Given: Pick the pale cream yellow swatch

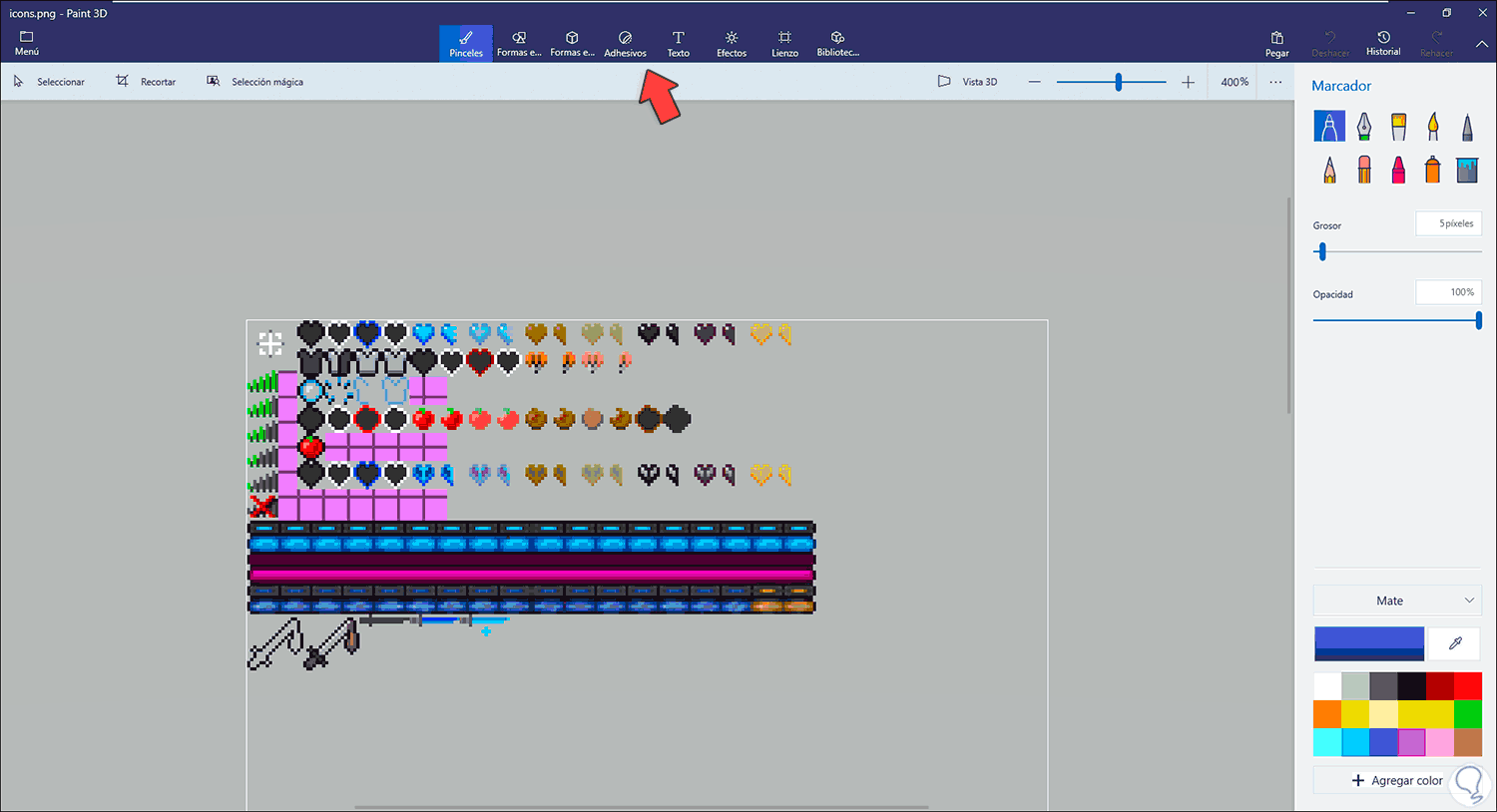Looking at the screenshot, I should tap(1383, 714).
